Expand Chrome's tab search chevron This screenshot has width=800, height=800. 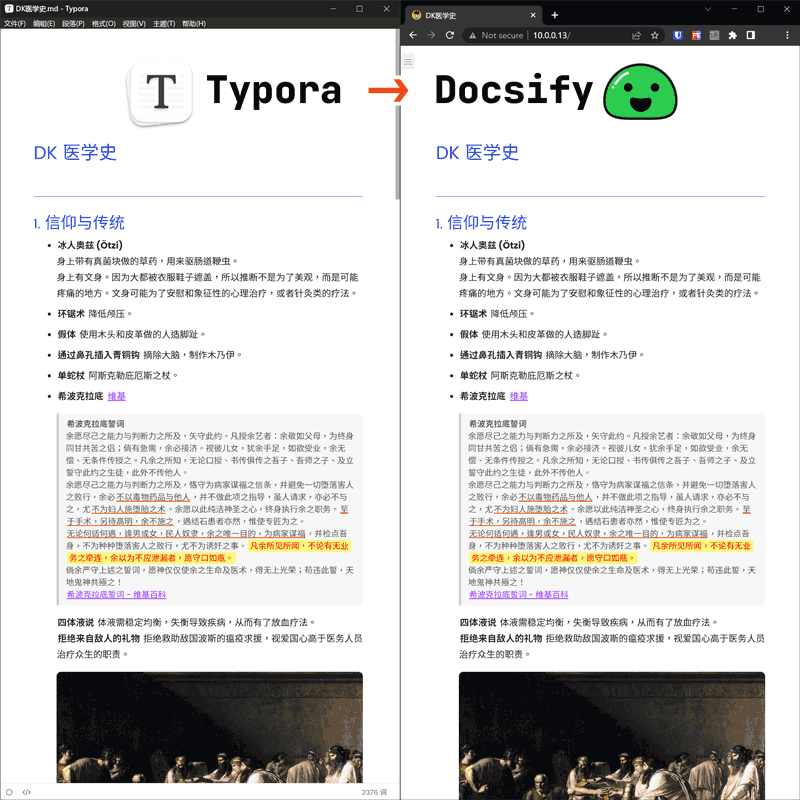point(708,9)
